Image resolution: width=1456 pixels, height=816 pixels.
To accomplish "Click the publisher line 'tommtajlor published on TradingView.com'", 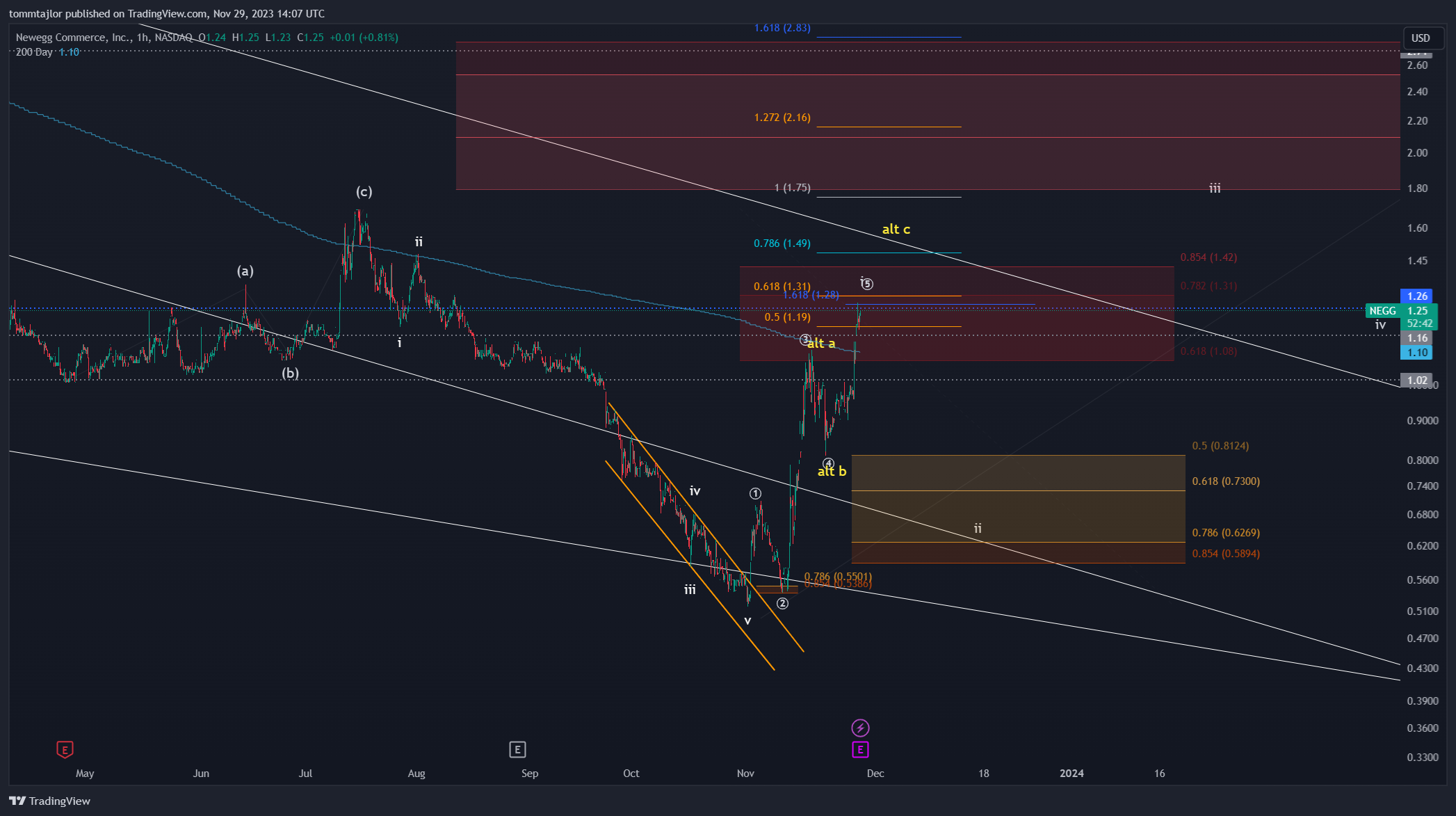I will click(x=108, y=14).
